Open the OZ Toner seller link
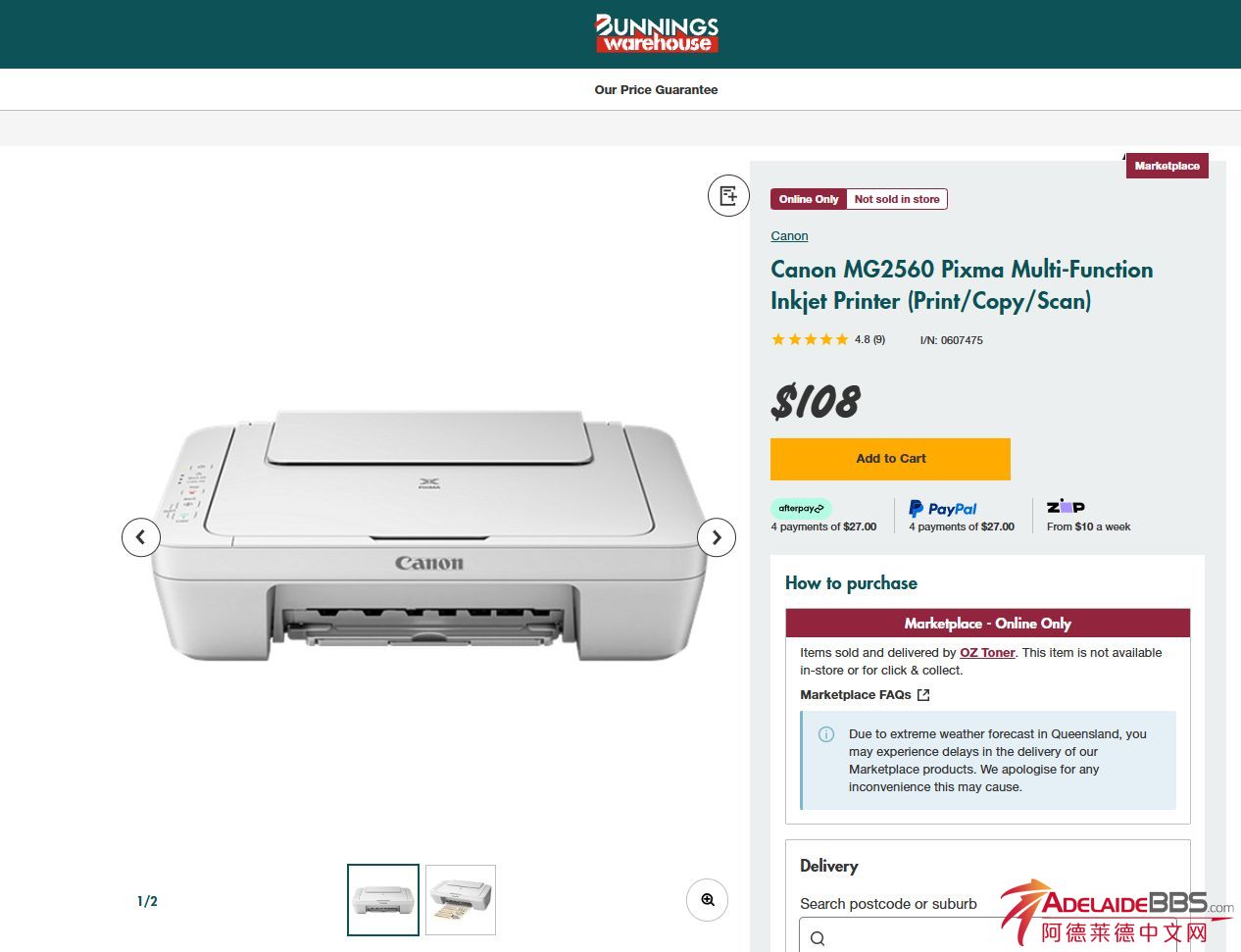 tap(987, 652)
